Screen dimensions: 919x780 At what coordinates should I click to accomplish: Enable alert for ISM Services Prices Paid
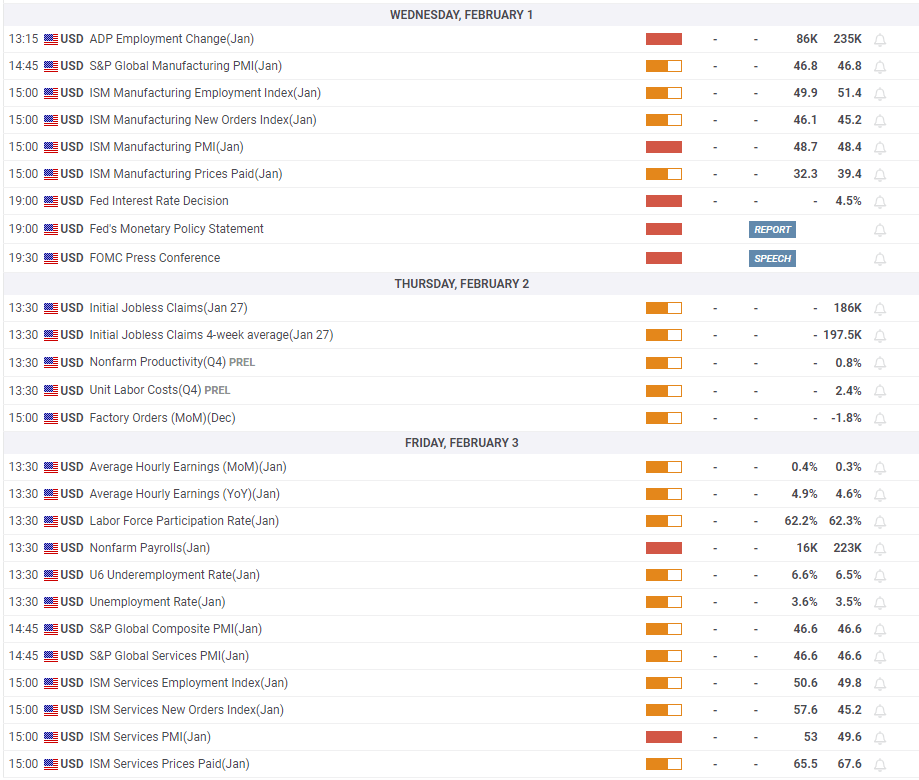coord(880,764)
